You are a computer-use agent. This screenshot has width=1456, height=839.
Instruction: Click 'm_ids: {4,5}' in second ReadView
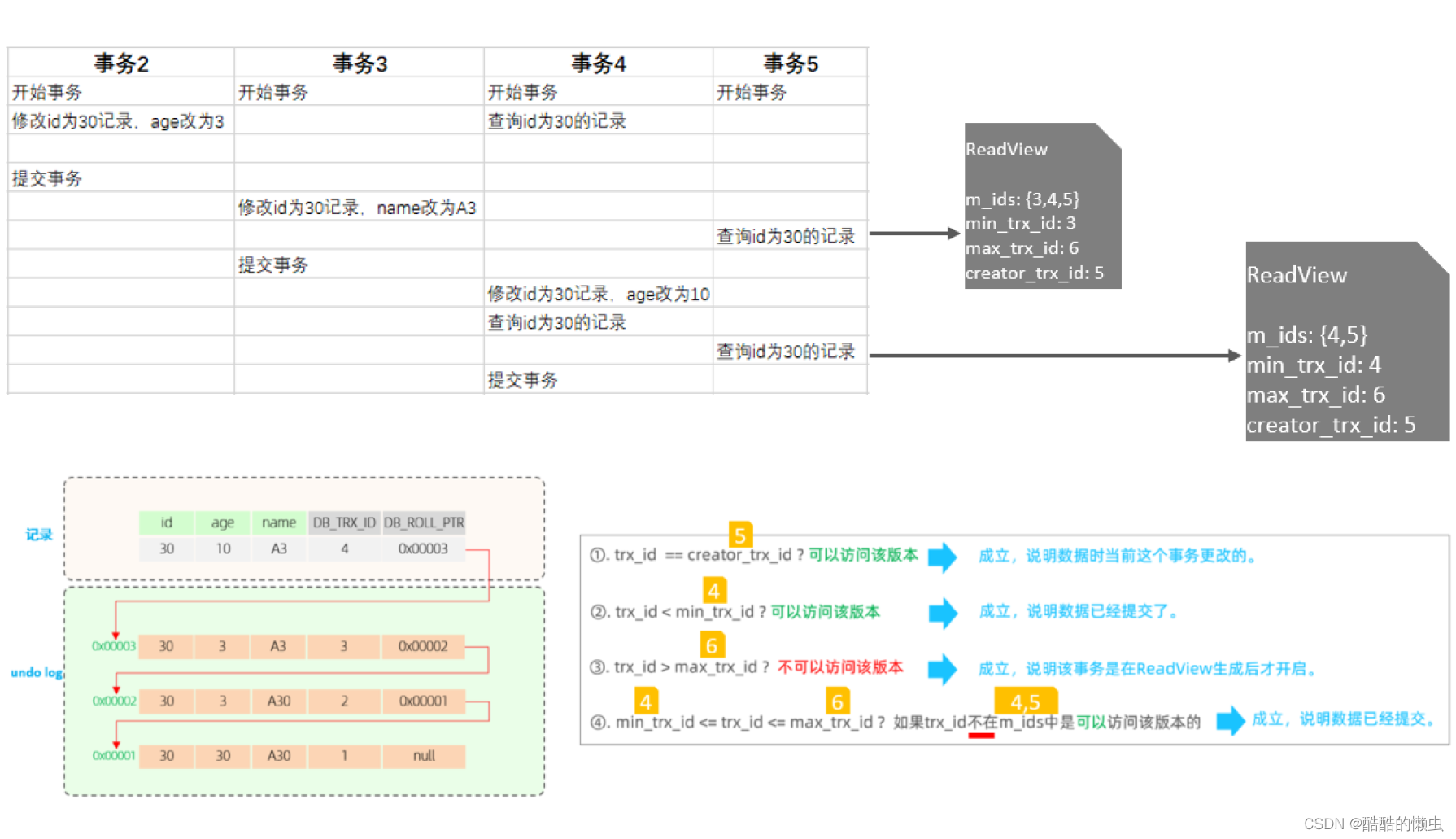[x=1306, y=334]
